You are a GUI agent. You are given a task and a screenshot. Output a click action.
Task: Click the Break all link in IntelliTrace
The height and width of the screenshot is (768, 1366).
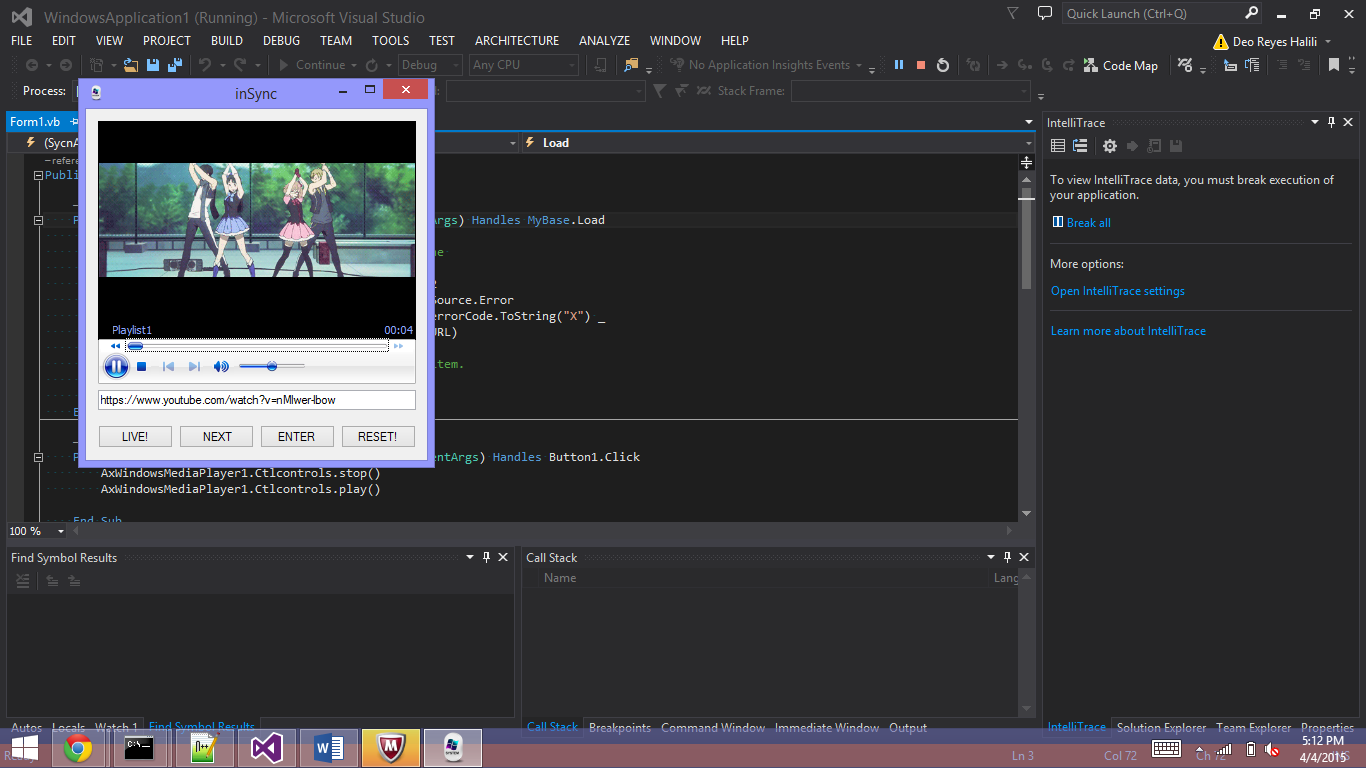(1088, 223)
